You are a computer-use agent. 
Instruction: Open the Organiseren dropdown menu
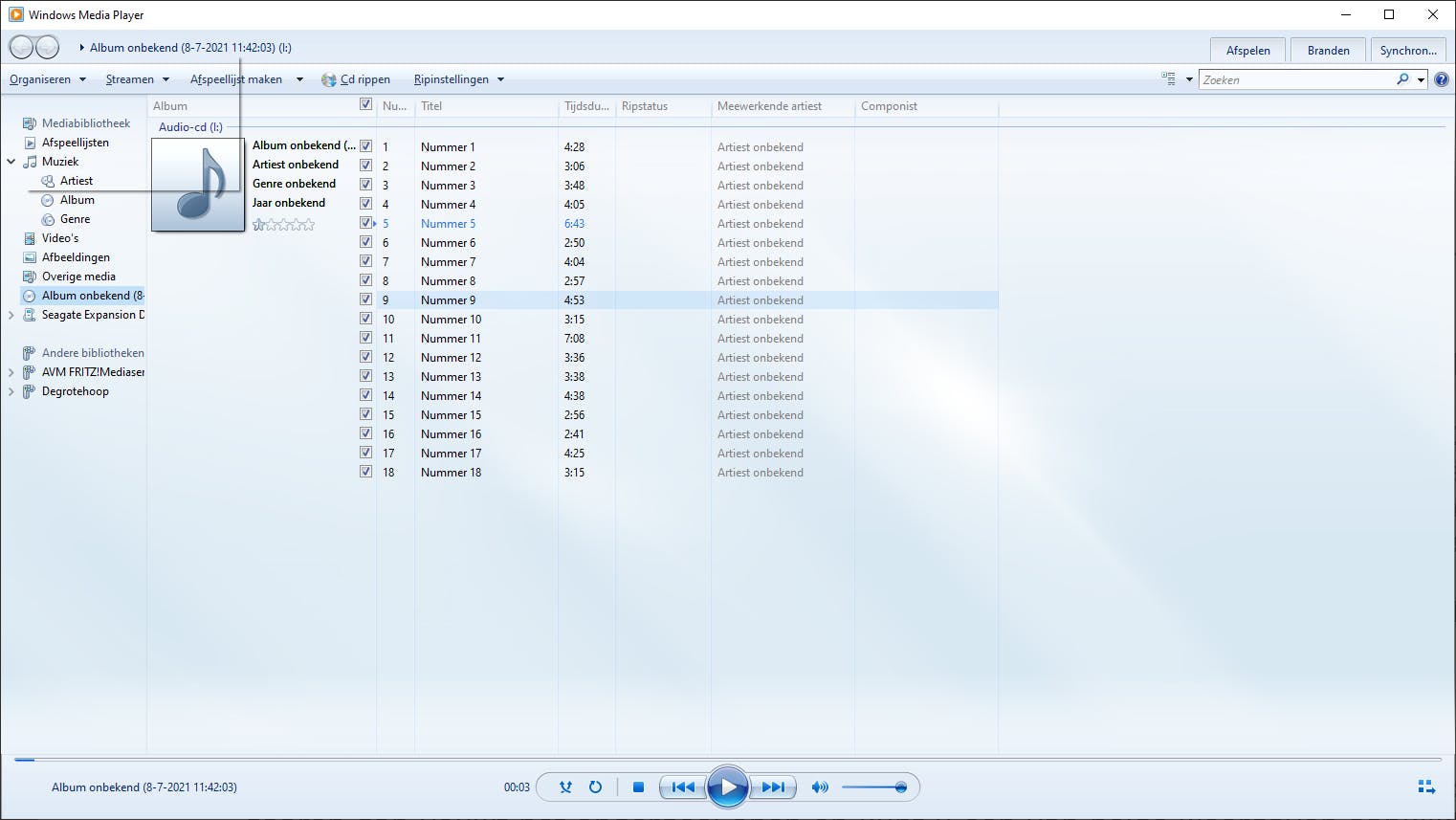tap(48, 79)
